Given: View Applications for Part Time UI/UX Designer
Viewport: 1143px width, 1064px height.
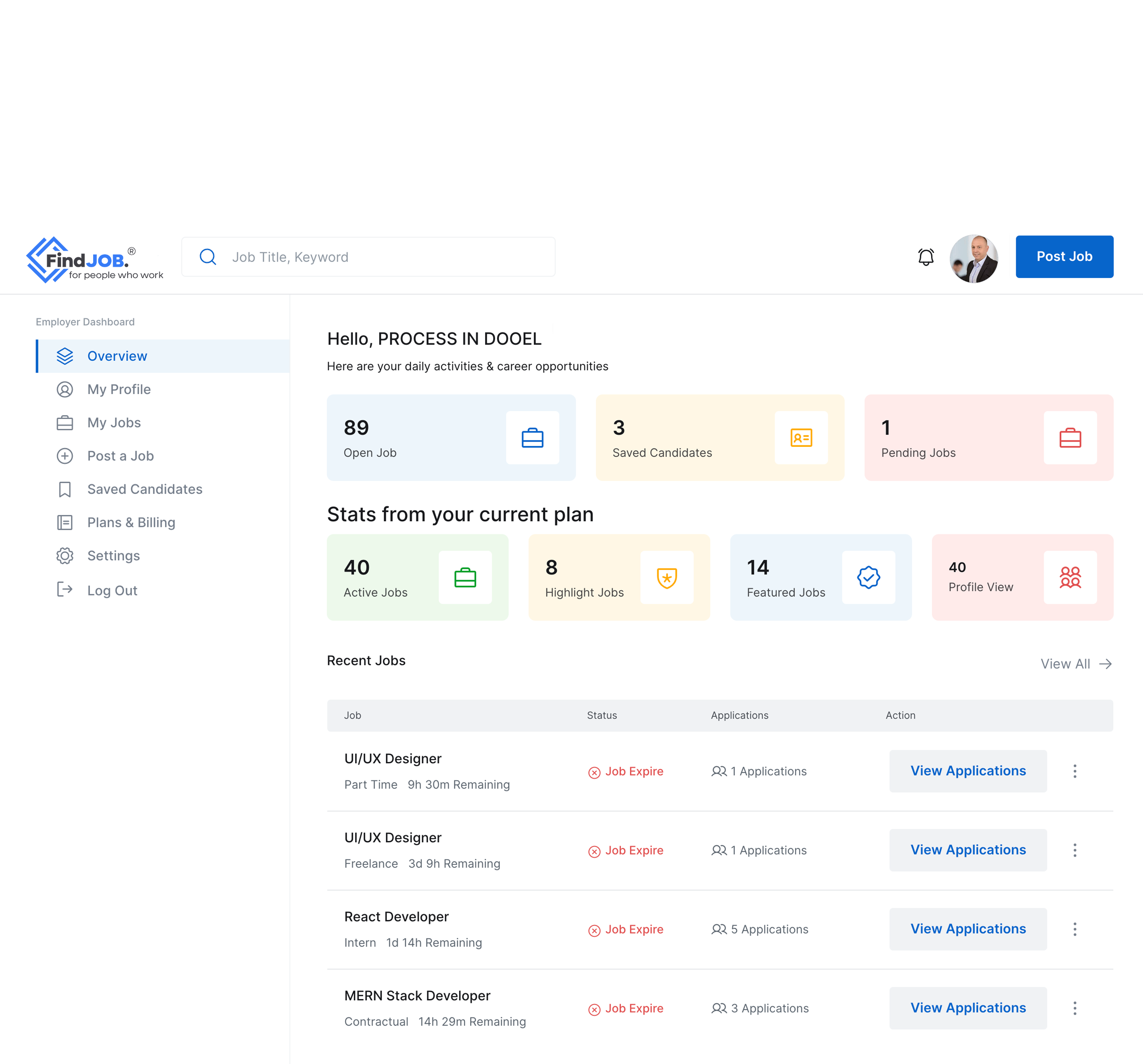Looking at the screenshot, I should tap(968, 771).
